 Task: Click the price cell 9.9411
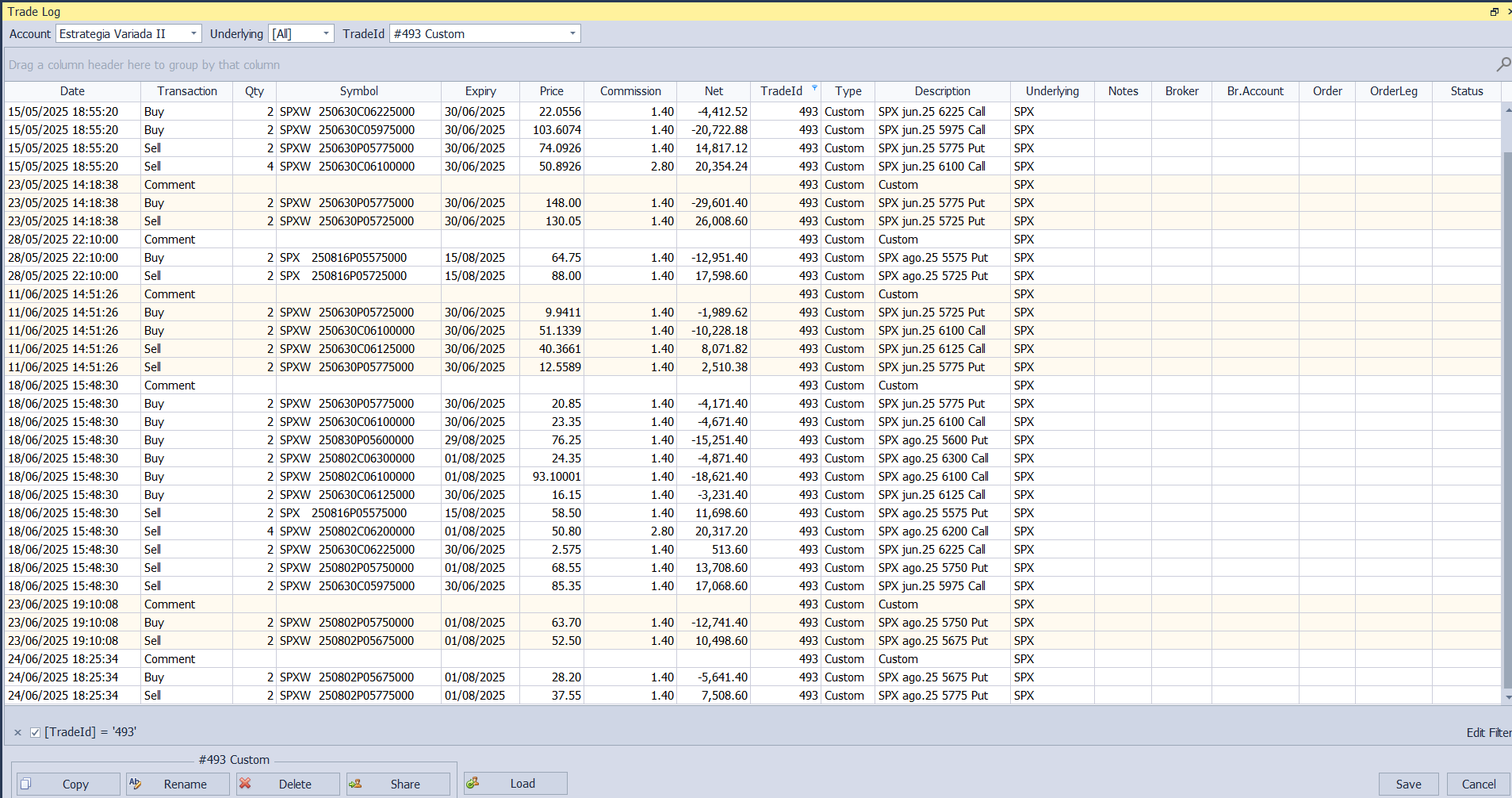(x=552, y=313)
